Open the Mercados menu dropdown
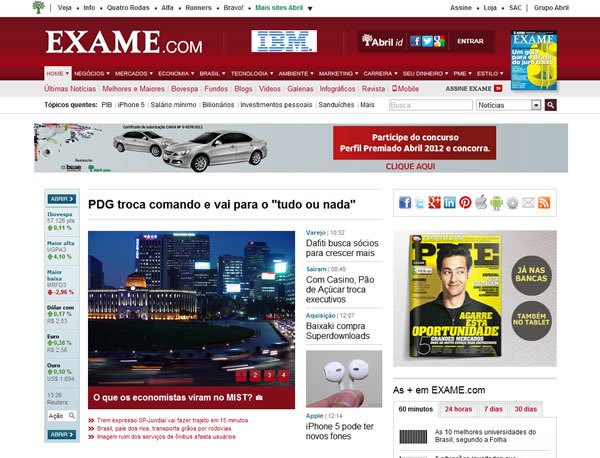The height and width of the screenshot is (458, 600). (134, 73)
